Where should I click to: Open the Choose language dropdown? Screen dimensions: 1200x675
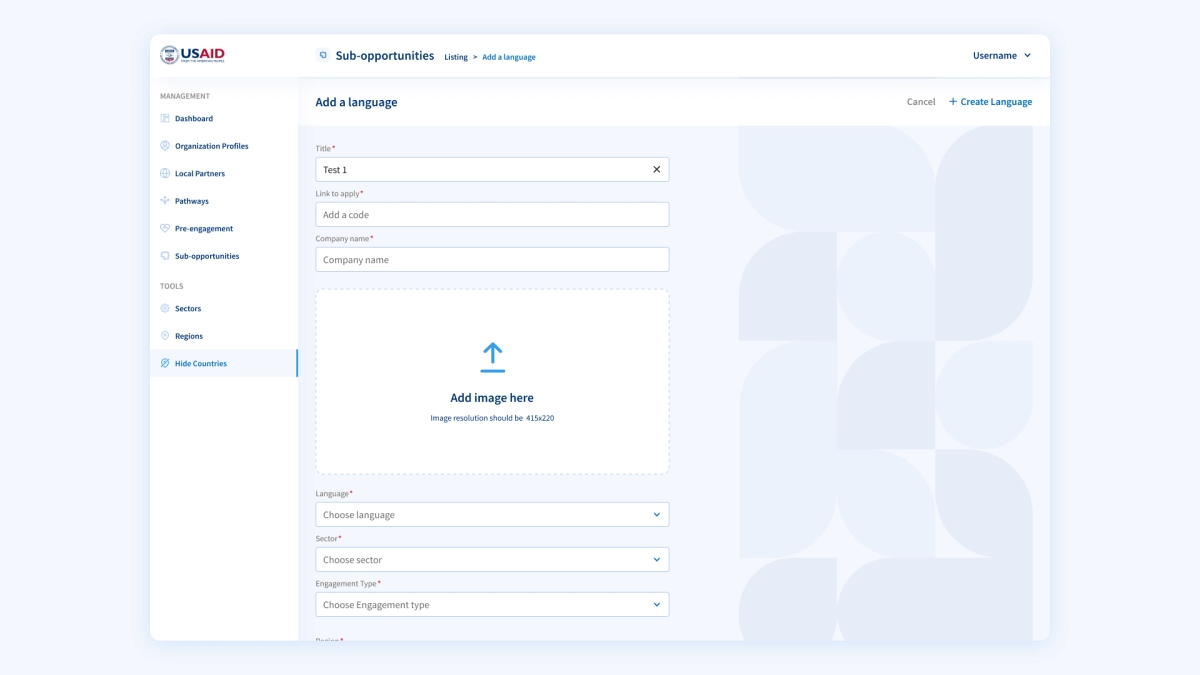[x=492, y=515]
